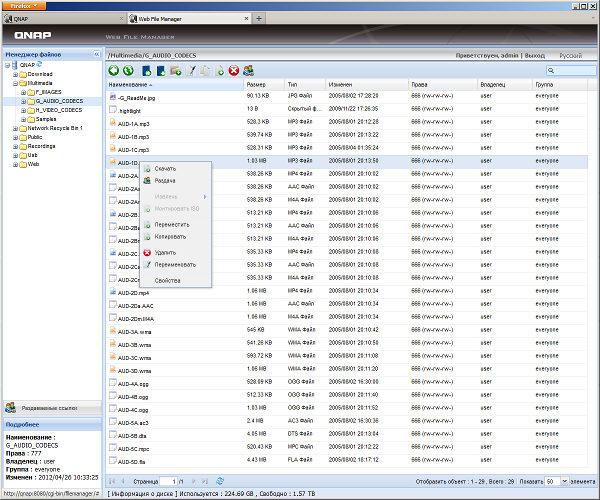The image size is (600, 500).
Task: Click the file icon of AUD-5D.fla
Action: click(x=112, y=460)
